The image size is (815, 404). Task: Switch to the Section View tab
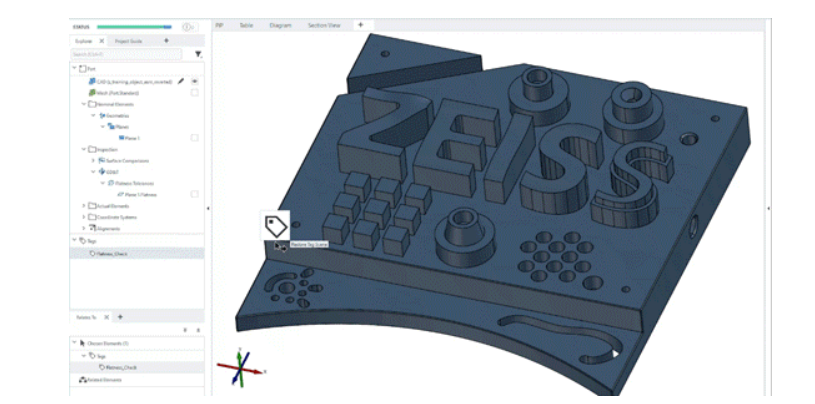(x=325, y=25)
